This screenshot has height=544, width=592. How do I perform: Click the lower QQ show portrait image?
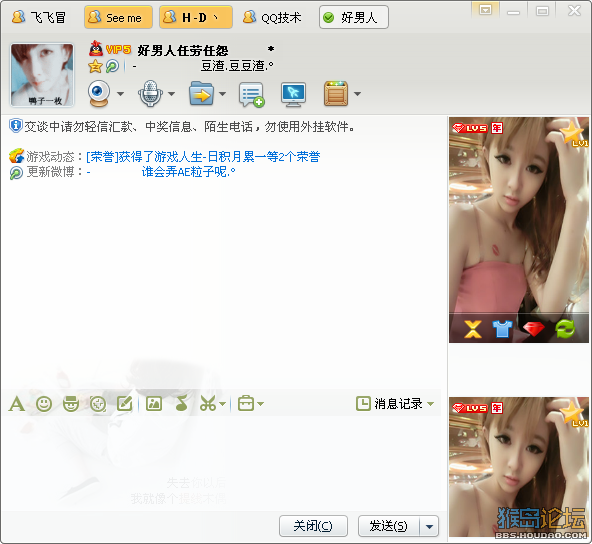tap(519, 467)
